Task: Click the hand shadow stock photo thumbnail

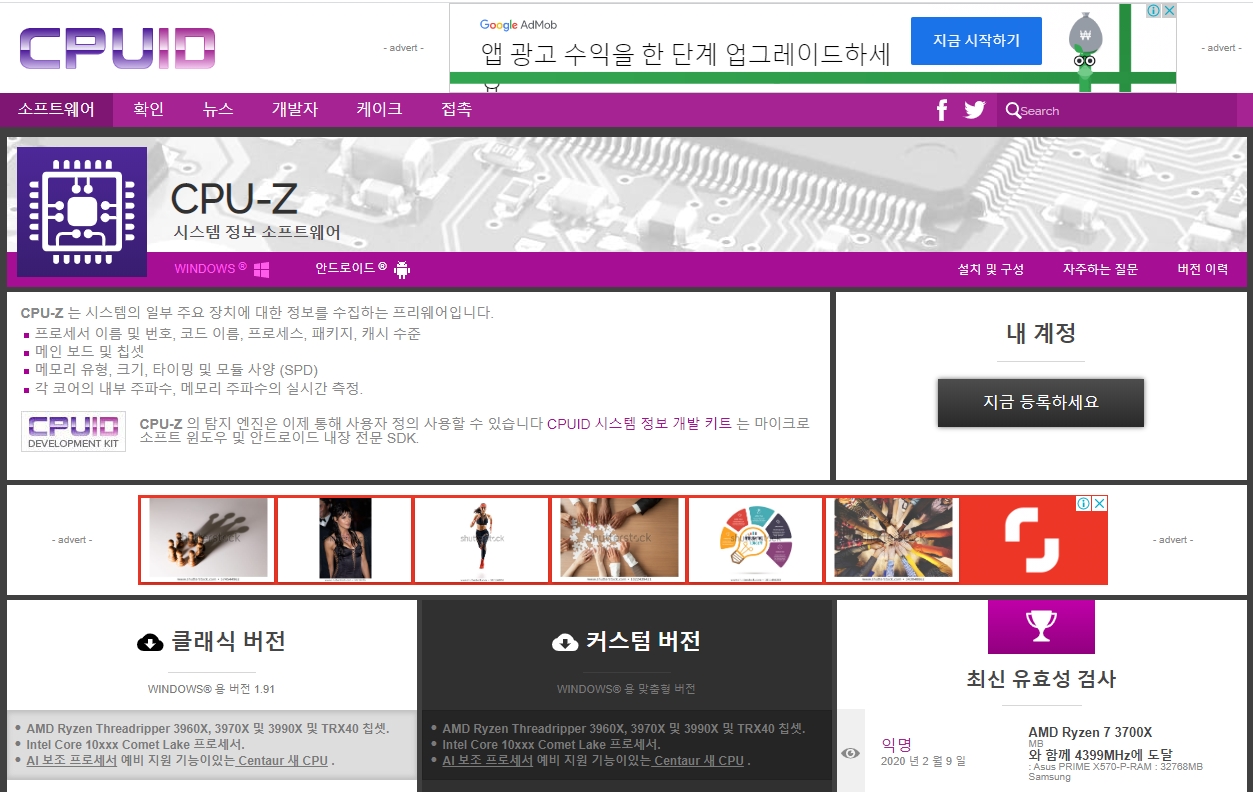Action: (x=208, y=540)
